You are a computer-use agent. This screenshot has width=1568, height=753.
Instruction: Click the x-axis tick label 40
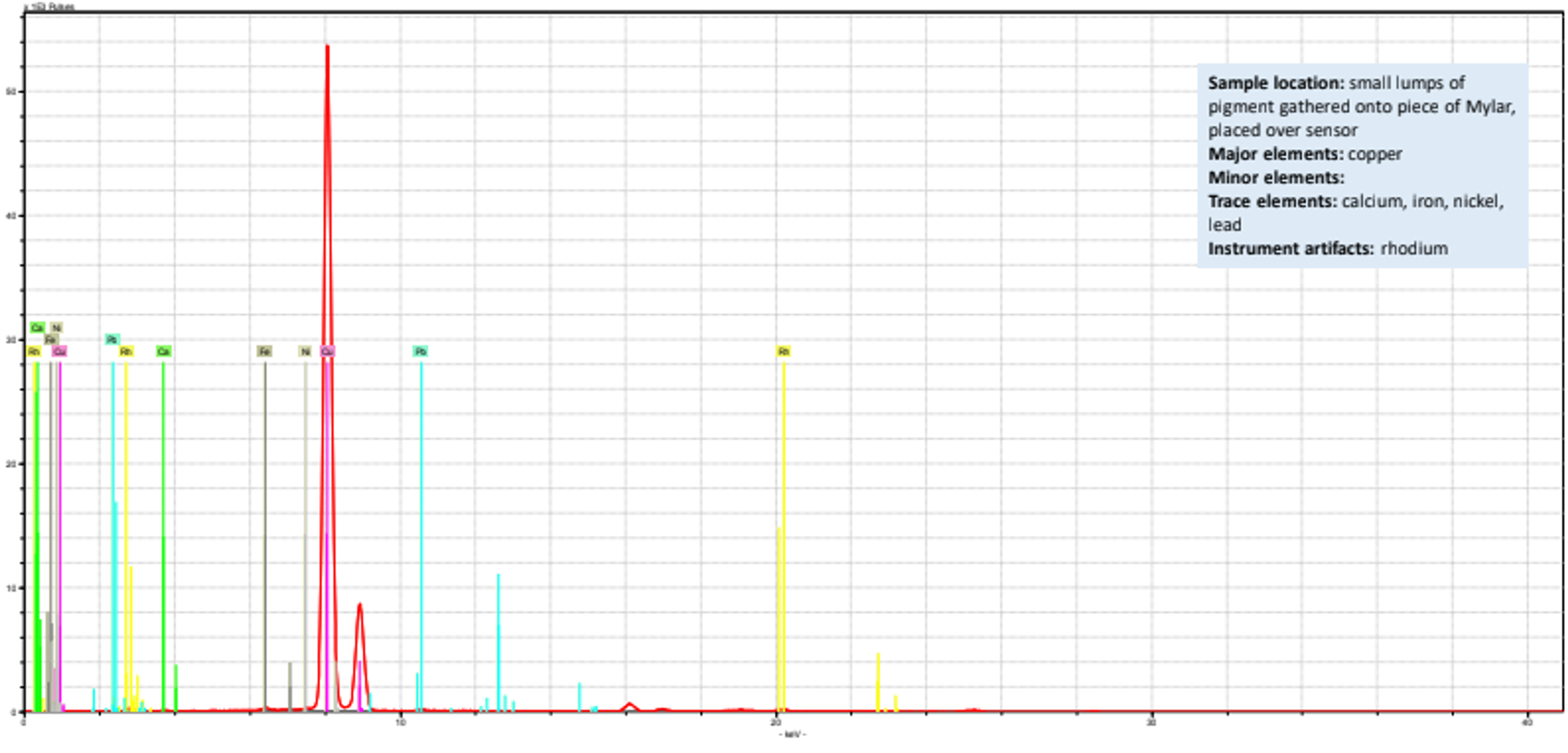click(1527, 722)
